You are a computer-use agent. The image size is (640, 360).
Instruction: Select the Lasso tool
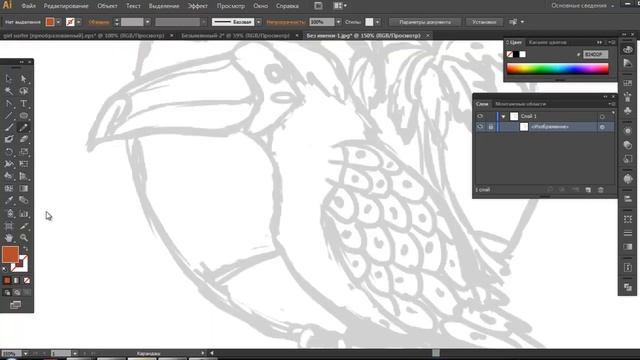pyautogui.click(x=24, y=91)
